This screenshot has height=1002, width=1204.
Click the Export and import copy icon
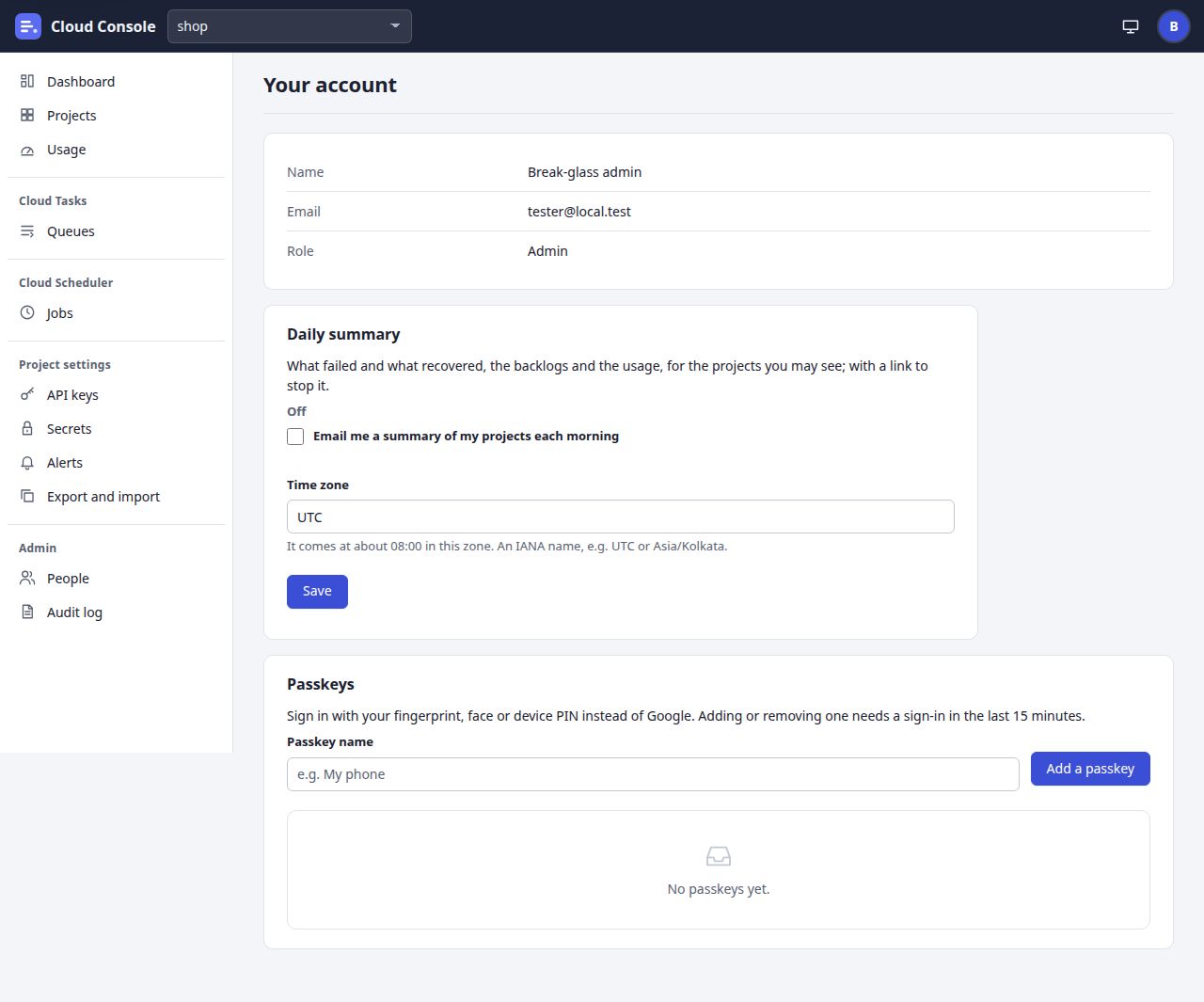coord(27,497)
